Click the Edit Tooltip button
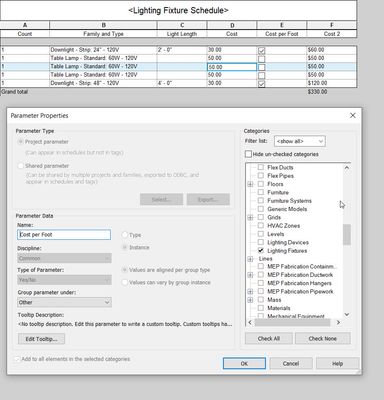Screen dimensions: 384x400 (x=41, y=339)
